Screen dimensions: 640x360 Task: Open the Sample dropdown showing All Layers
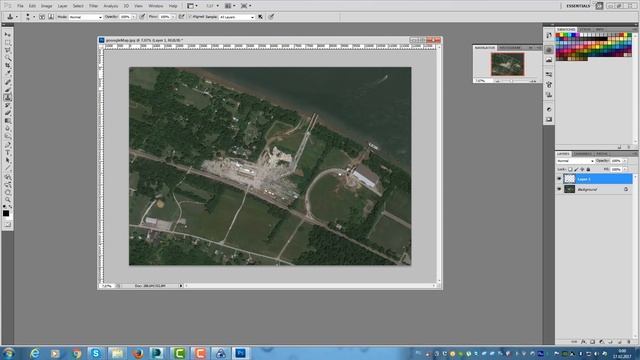[x=237, y=17]
